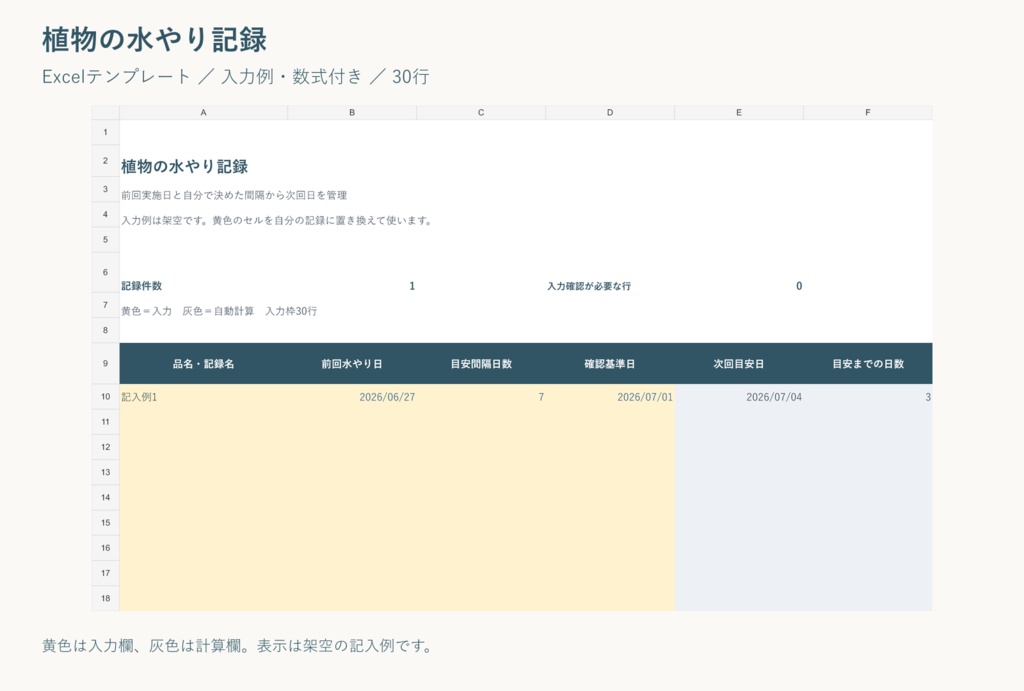Click the 前回水やり日 header cell
Screen dimensions: 1024x691
click(352, 364)
